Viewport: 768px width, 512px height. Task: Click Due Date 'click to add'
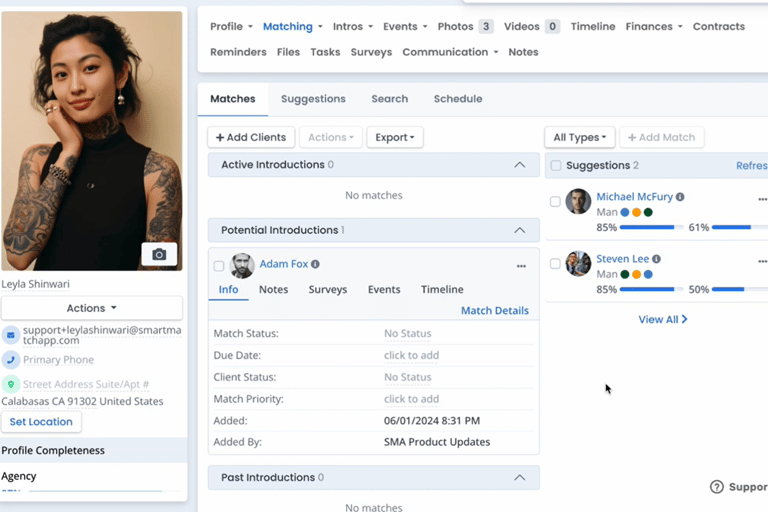pos(411,355)
